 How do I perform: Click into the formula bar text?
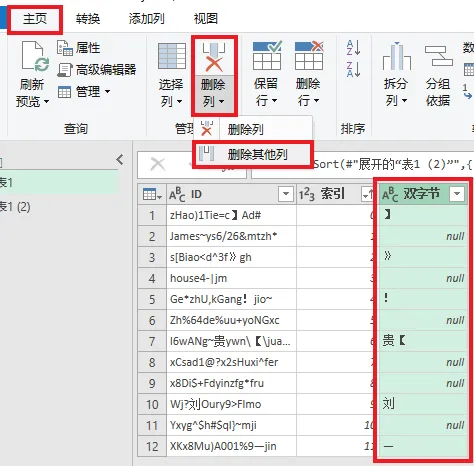(393, 164)
